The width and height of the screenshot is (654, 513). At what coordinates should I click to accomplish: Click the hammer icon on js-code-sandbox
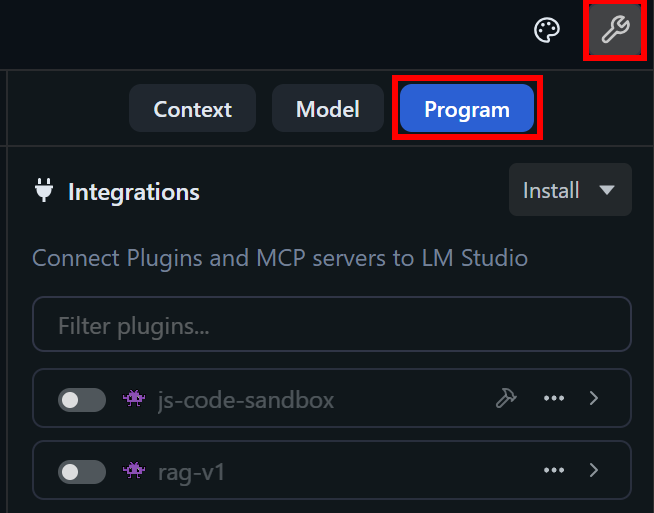coord(506,399)
